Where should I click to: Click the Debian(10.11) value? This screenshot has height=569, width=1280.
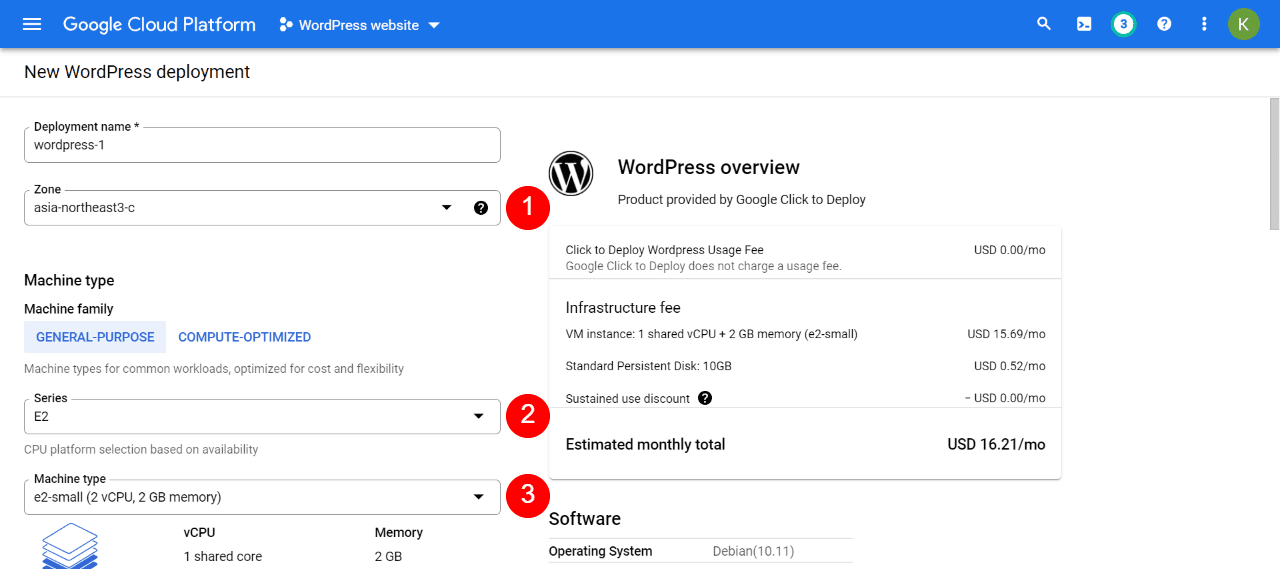click(754, 551)
